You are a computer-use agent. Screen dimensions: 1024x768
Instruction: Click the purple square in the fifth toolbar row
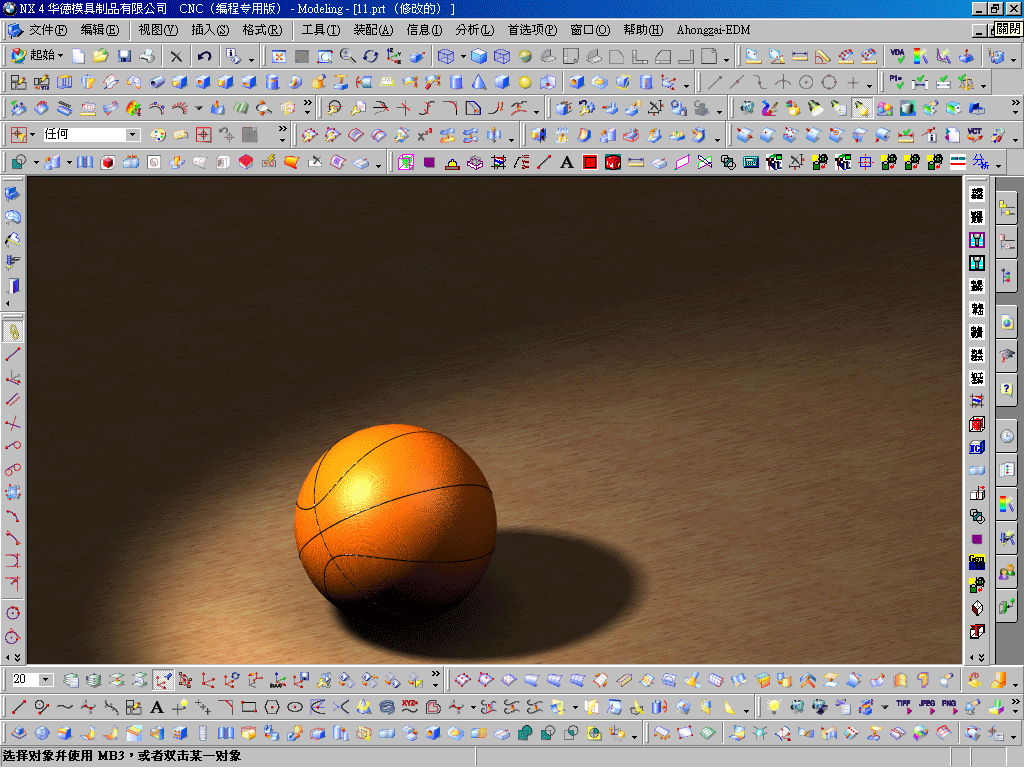point(429,162)
